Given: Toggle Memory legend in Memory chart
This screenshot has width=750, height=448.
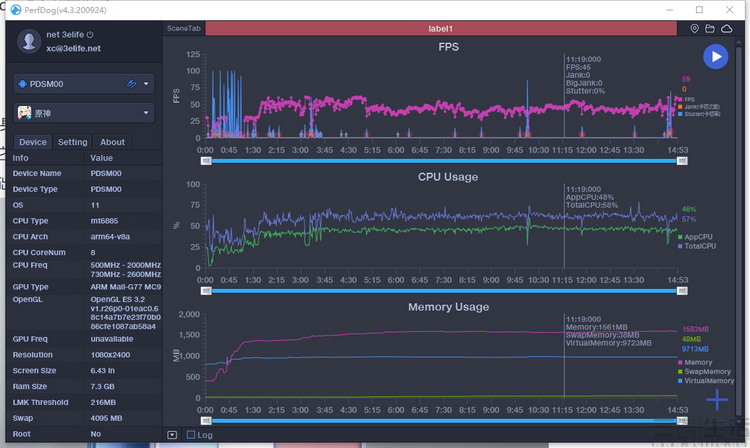Looking at the screenshot, I should (x=695, y=362).
